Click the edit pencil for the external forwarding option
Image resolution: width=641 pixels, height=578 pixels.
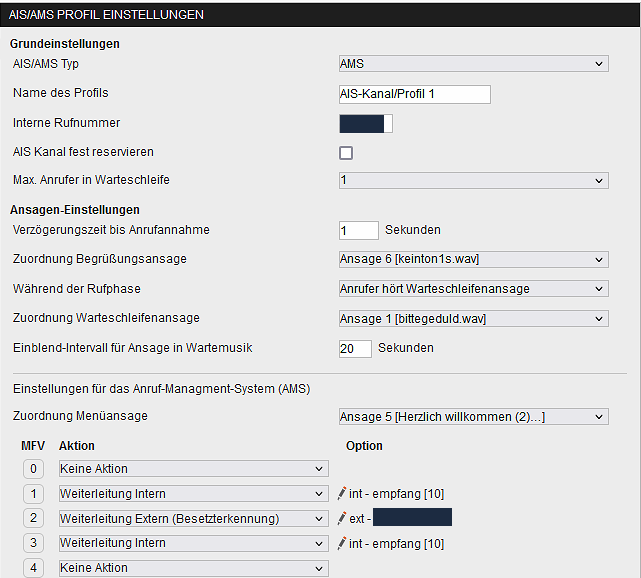(342, 518)
